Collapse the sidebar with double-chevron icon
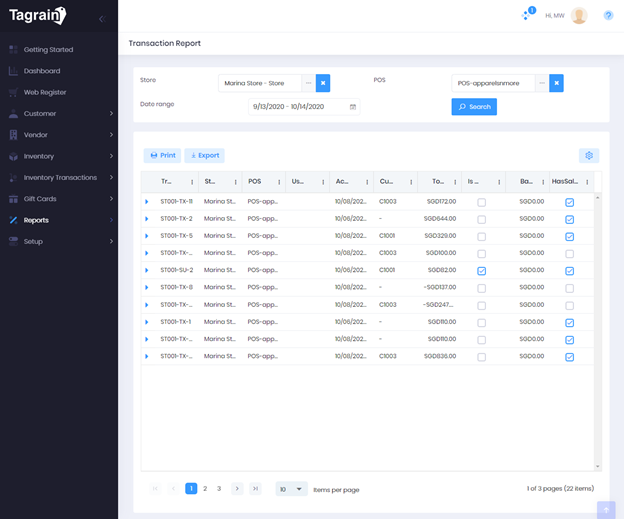 [102, 19]
